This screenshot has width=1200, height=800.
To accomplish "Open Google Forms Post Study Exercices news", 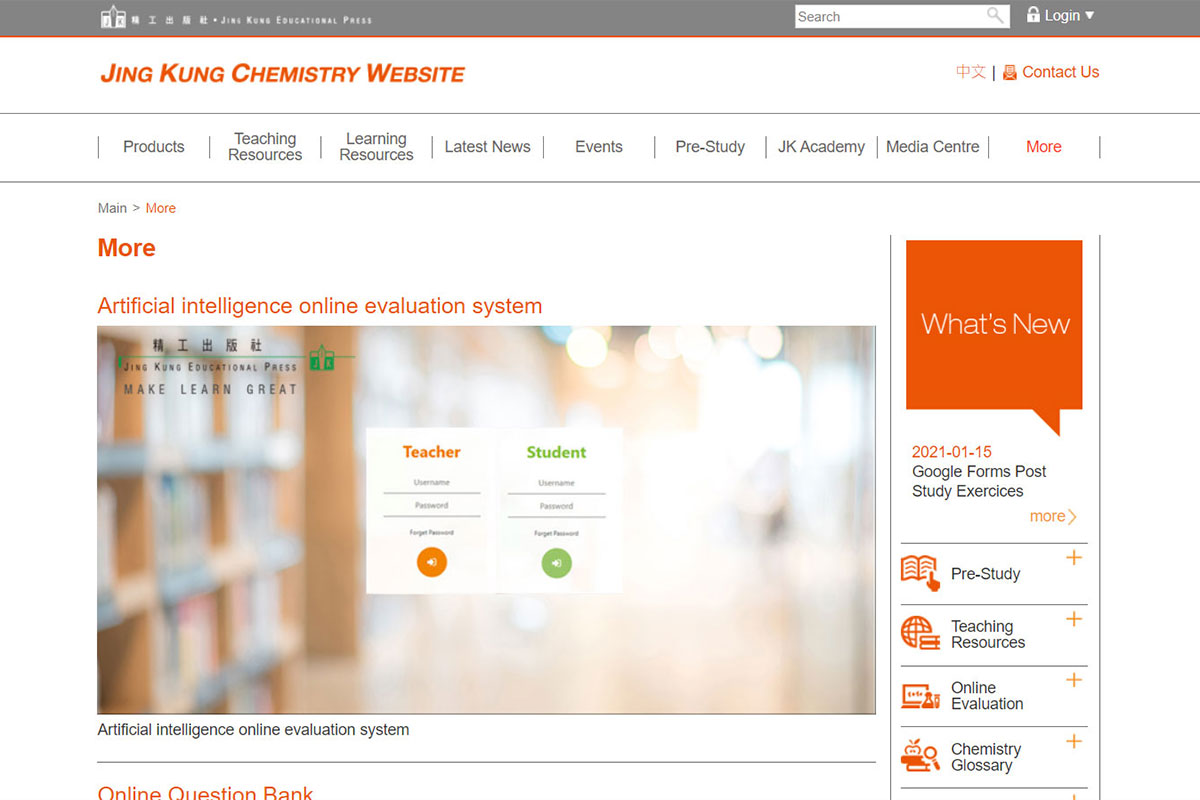I will pos(979,481).
